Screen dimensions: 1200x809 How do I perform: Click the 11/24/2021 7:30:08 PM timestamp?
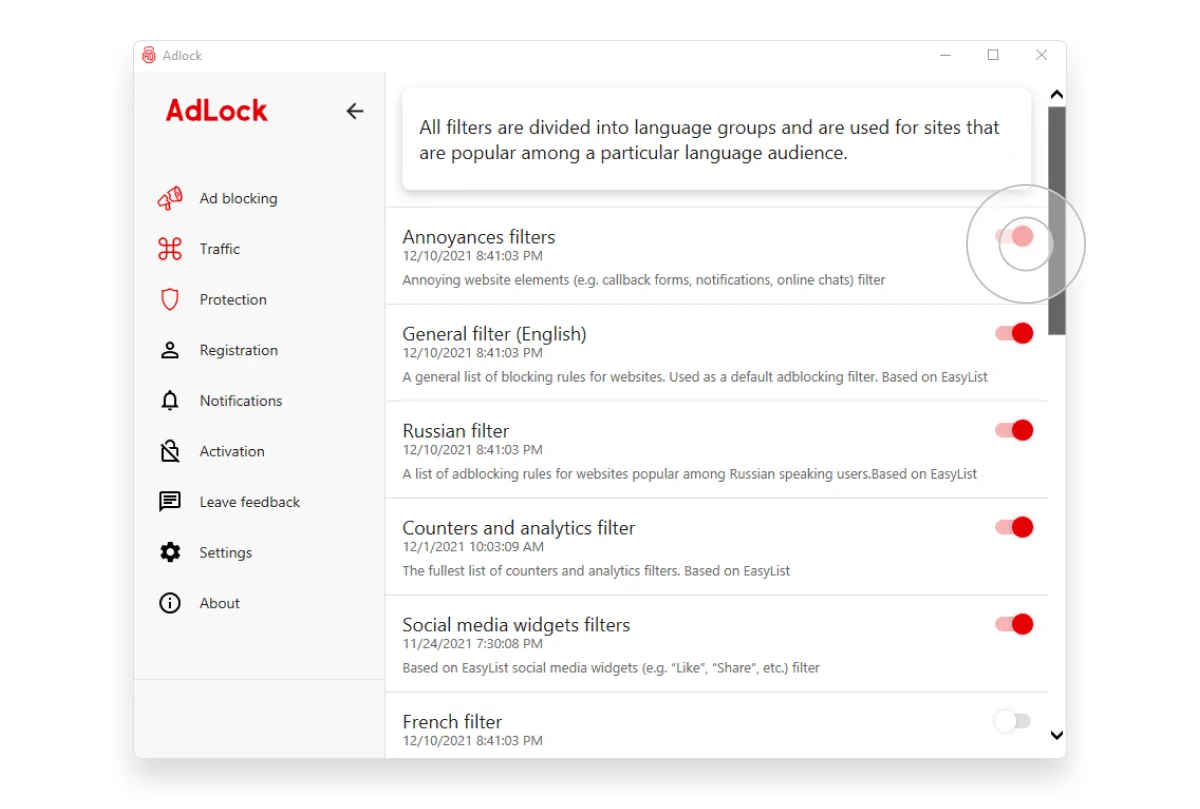[x=472, y=644]
